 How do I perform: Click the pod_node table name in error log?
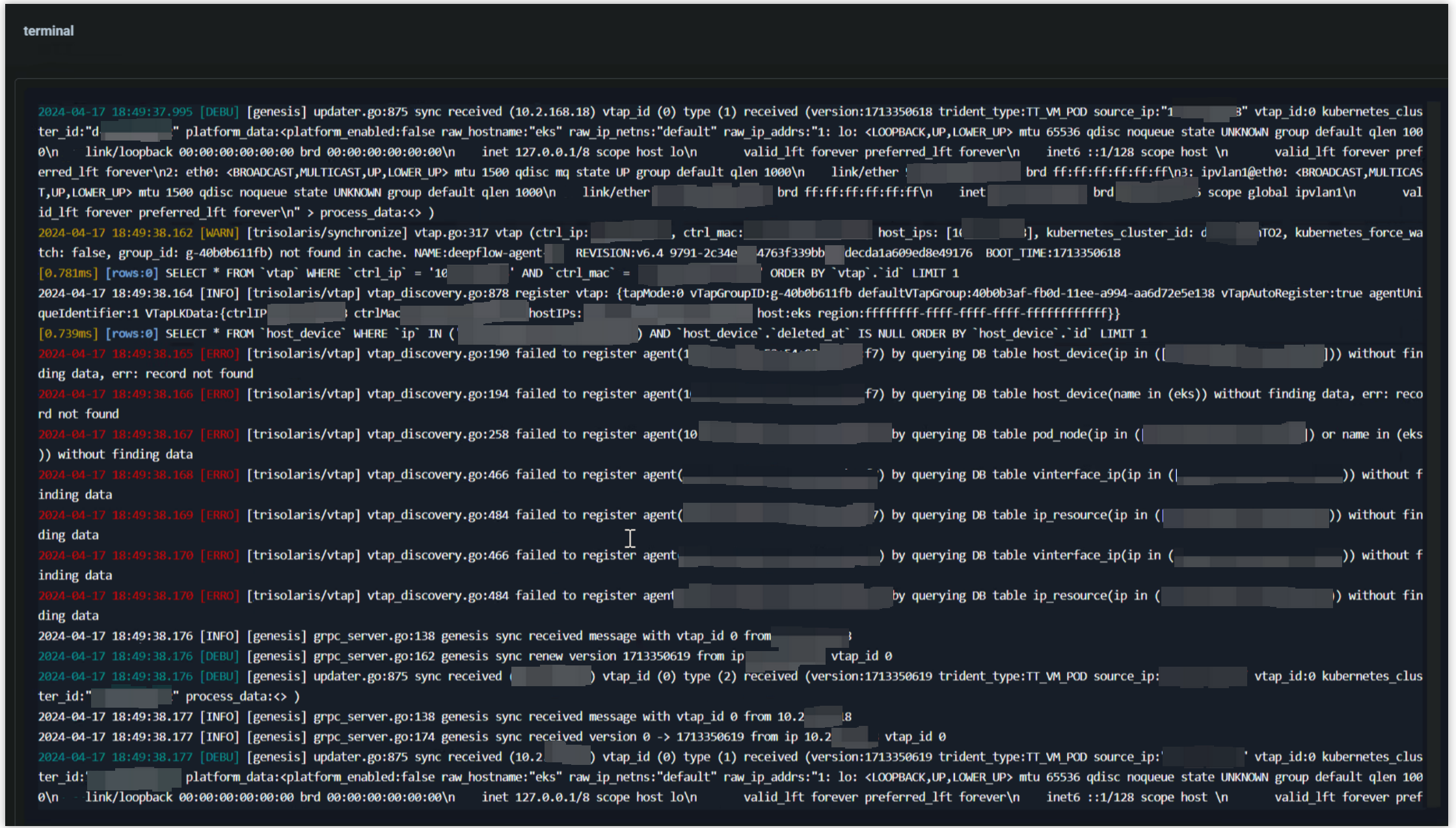1059,434
